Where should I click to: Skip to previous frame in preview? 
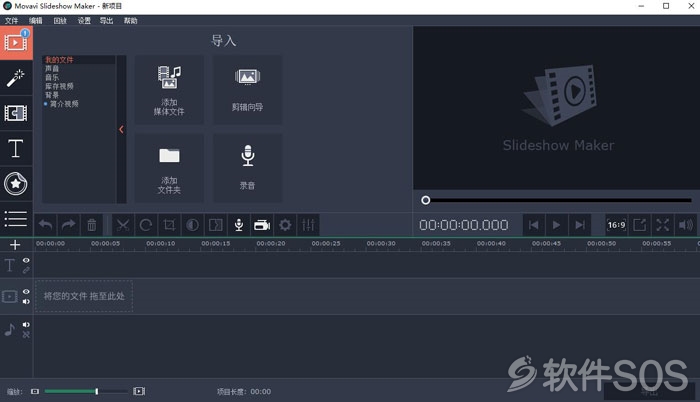(533, 225)
